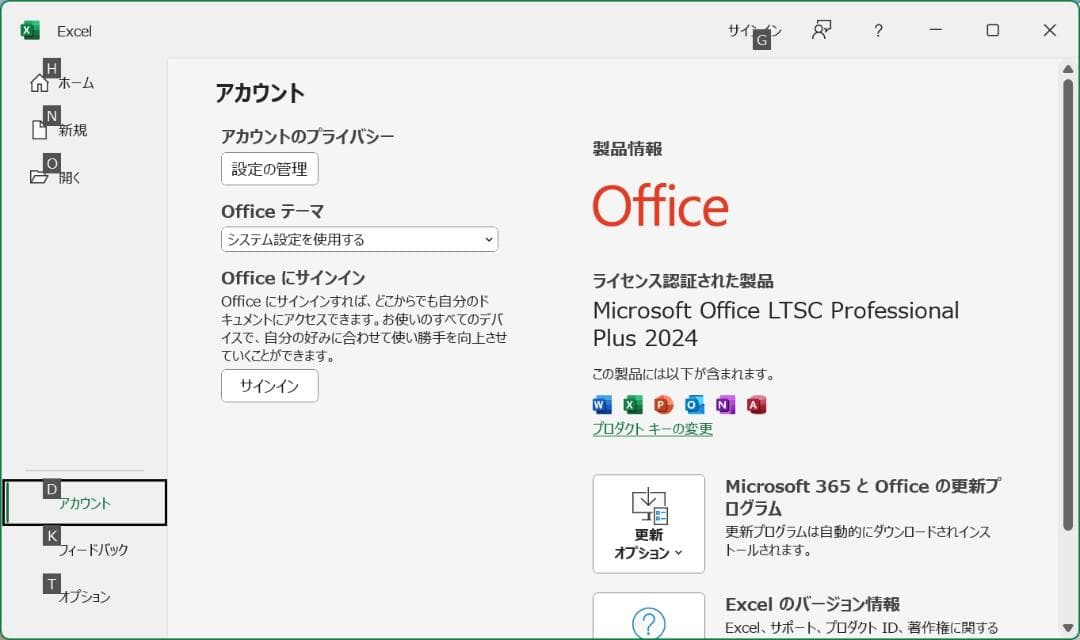The image size is (1080, 640).
Task: Click the Excel のバージョン情報 heading text
Action: (x=812, y=604)
